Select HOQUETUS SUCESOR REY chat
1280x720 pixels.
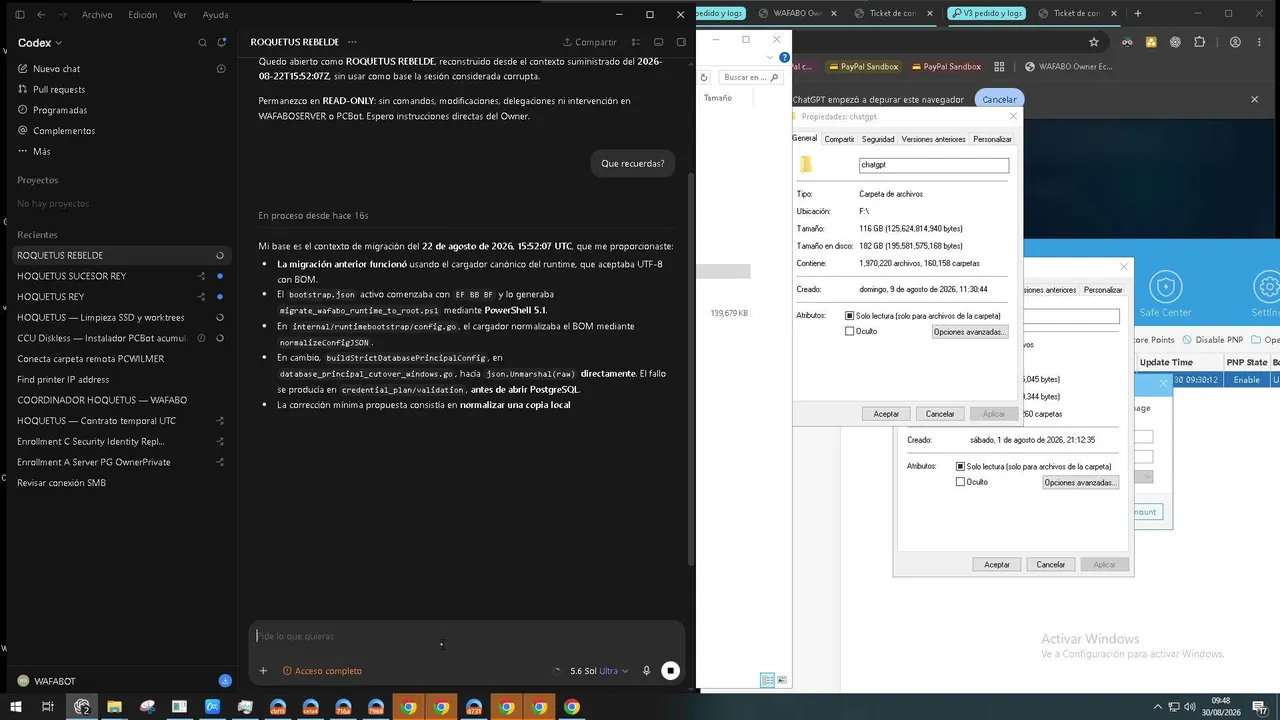point(120,276)
